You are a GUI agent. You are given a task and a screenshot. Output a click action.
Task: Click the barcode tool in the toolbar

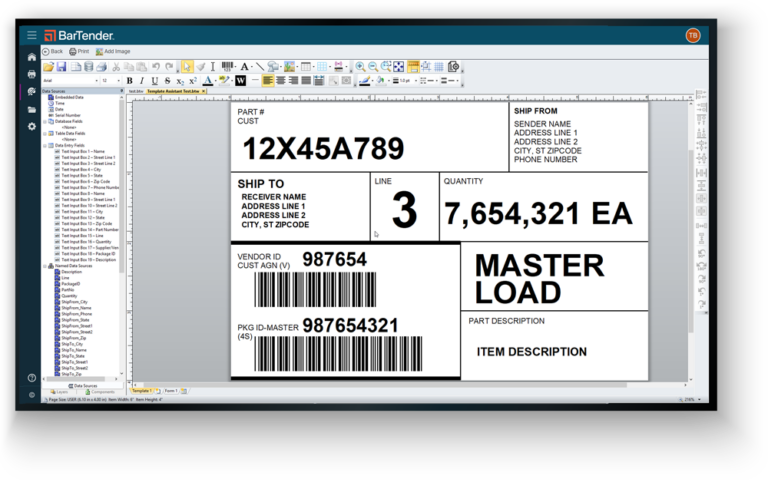(x=228, y=66)
